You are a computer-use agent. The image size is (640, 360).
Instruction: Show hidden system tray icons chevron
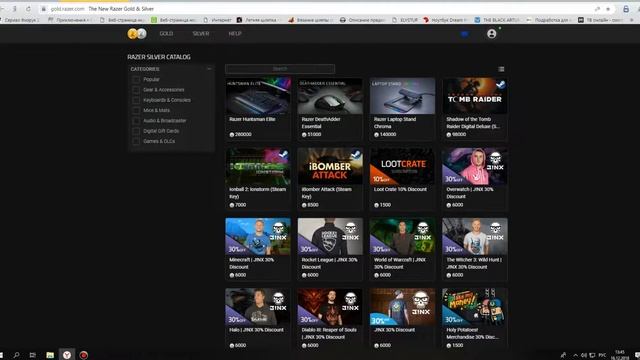coord(576,356)
